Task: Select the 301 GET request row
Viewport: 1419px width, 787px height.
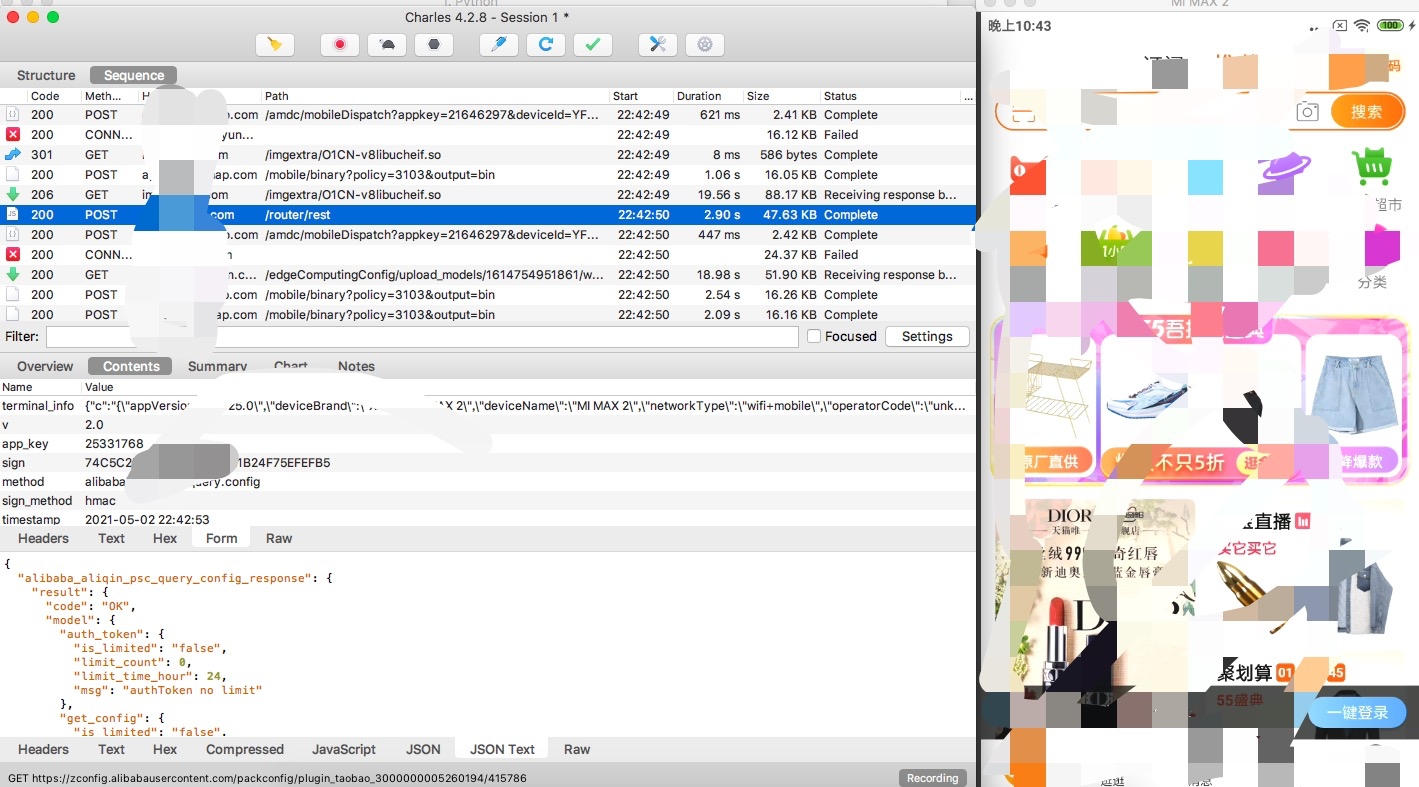Action: pyautogui.click(x=487, y=155)
